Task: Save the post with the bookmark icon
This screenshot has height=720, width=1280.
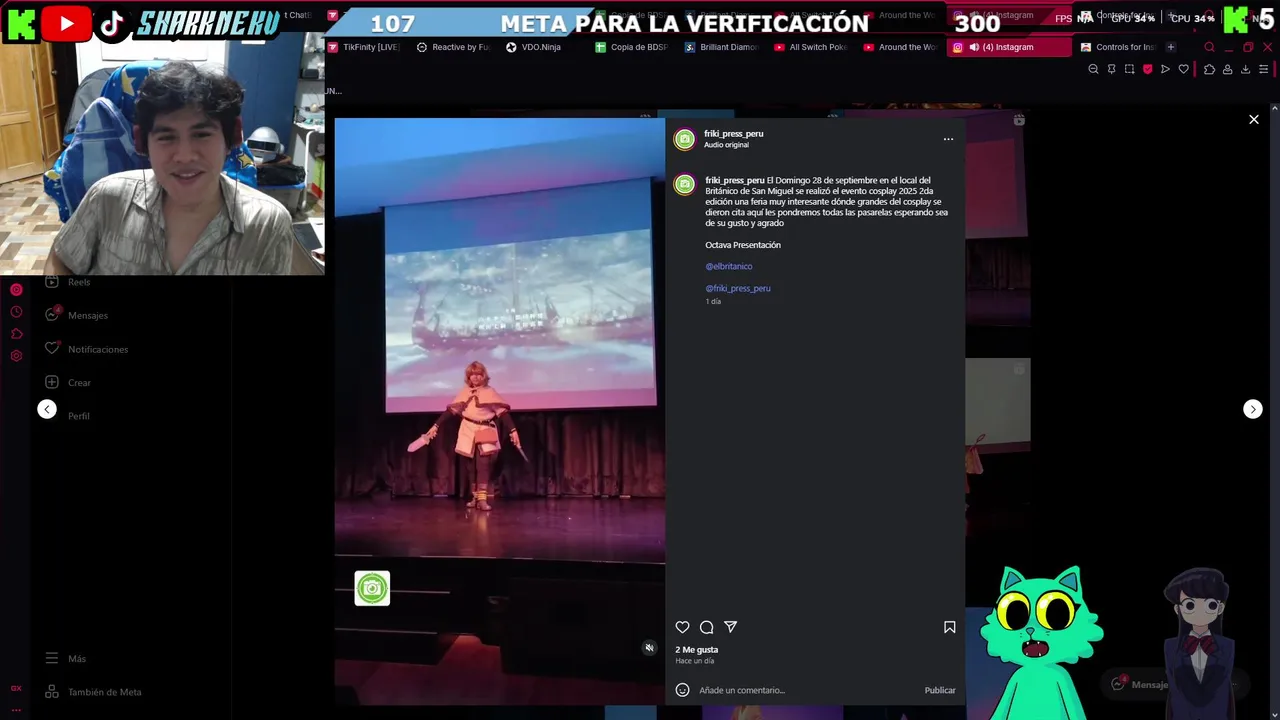Action: point(949,627)
